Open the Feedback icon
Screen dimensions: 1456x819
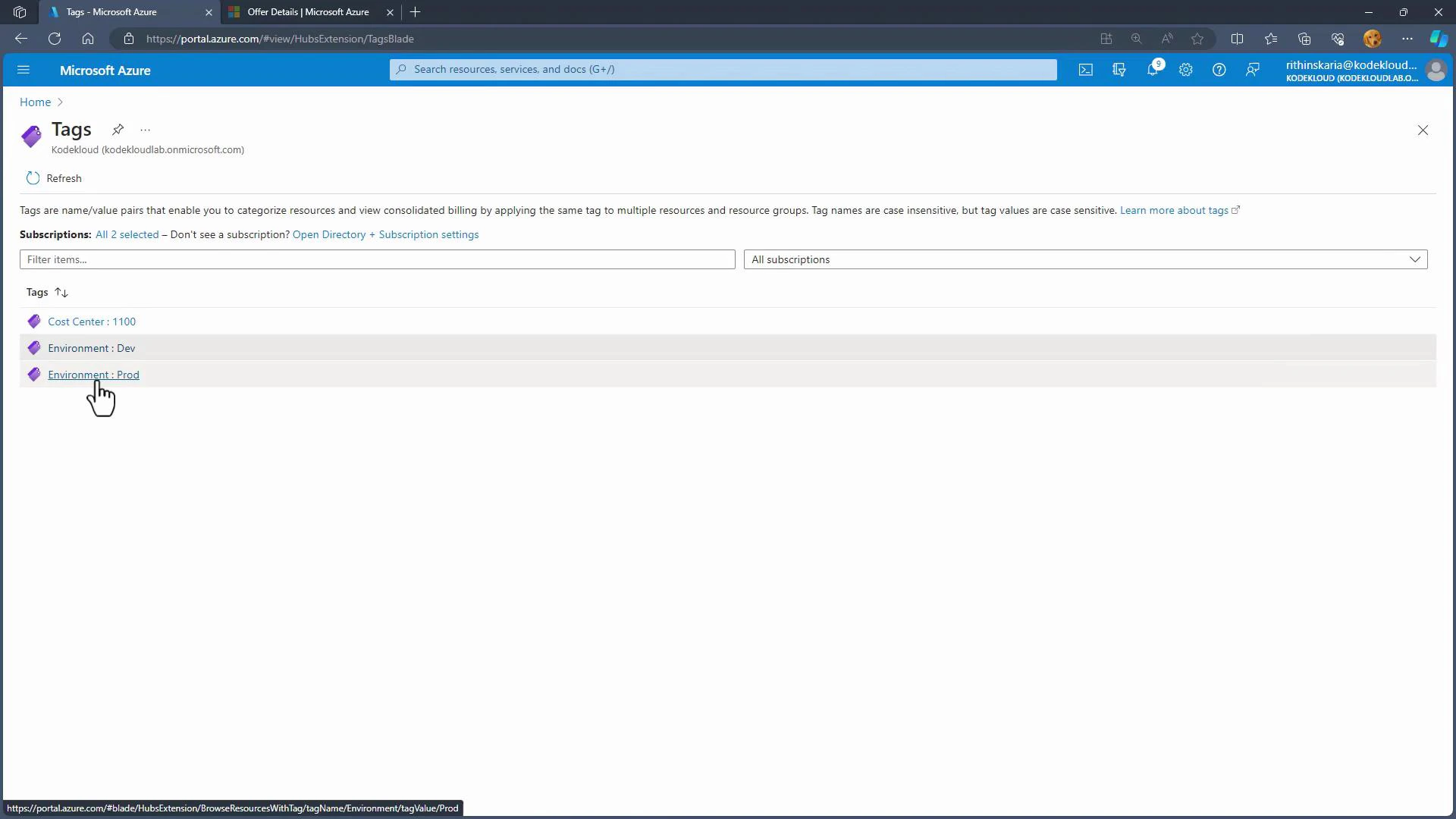[1252, 70]
